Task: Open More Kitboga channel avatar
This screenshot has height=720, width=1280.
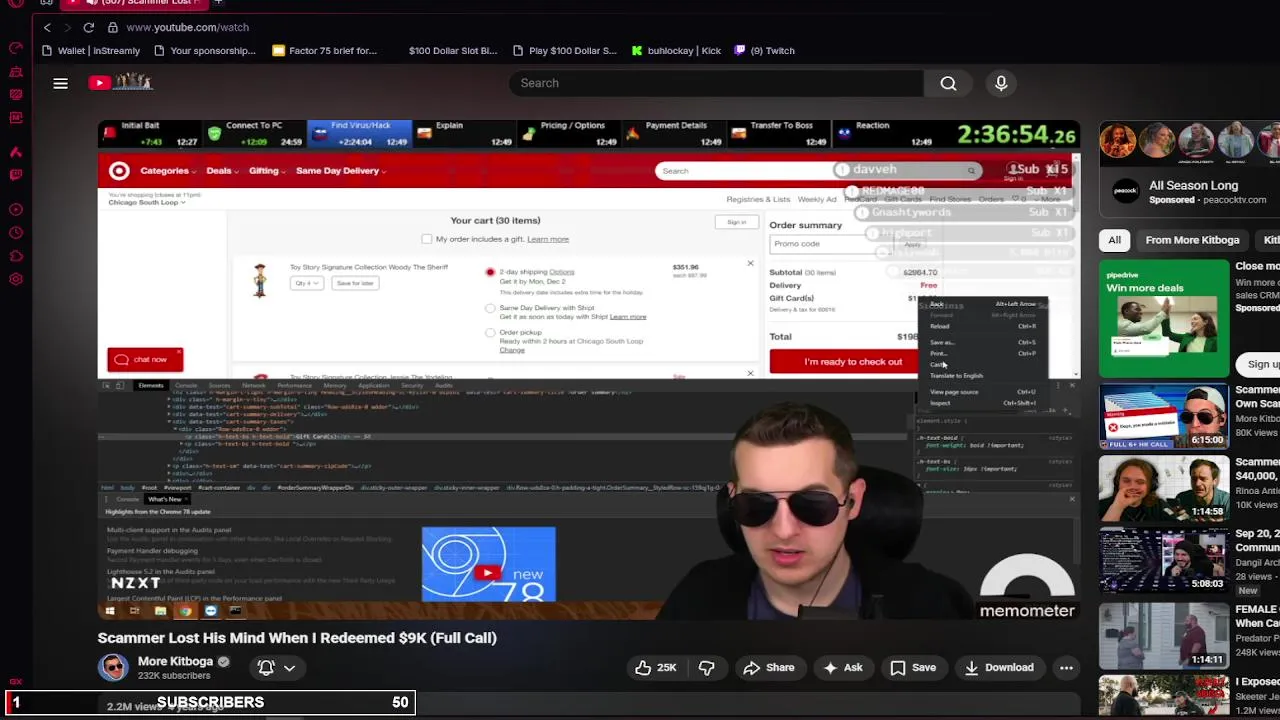Action: pos(113,667)
